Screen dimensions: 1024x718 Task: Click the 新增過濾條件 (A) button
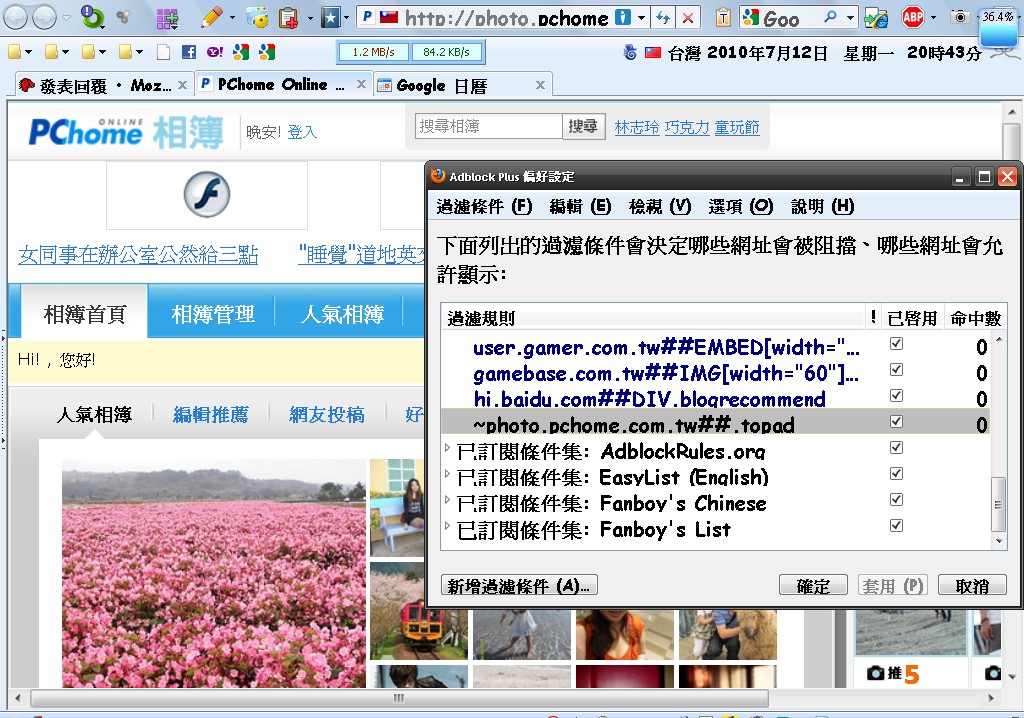point(519,585)
